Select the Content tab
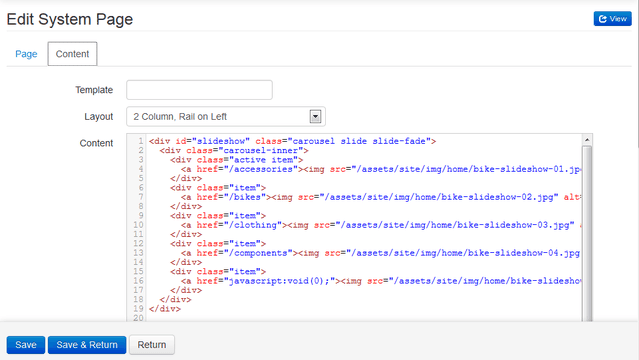Image resolution: width=639 pixels, height=360 pixels. coord(72,54)
